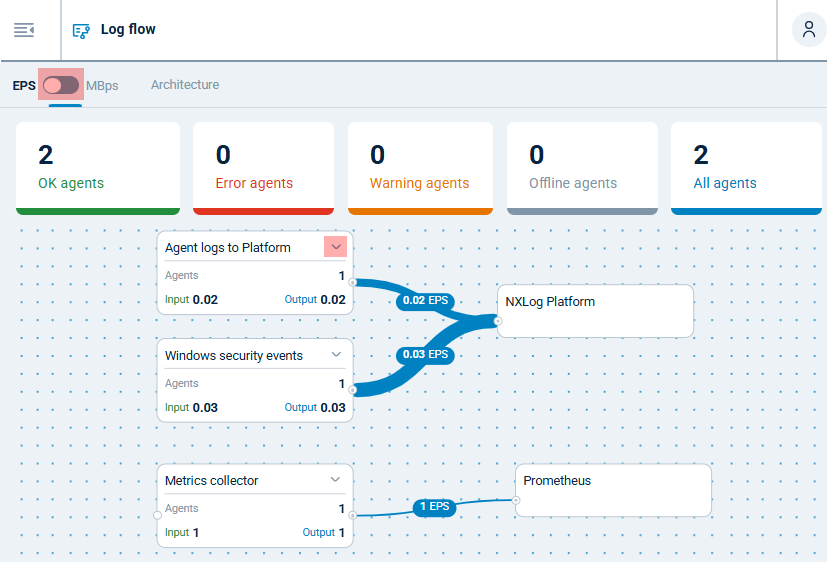The width and height of the screenshot is (827, 562).
Task: Click the 1 EPS flow badge
Action: coord(435,507)
